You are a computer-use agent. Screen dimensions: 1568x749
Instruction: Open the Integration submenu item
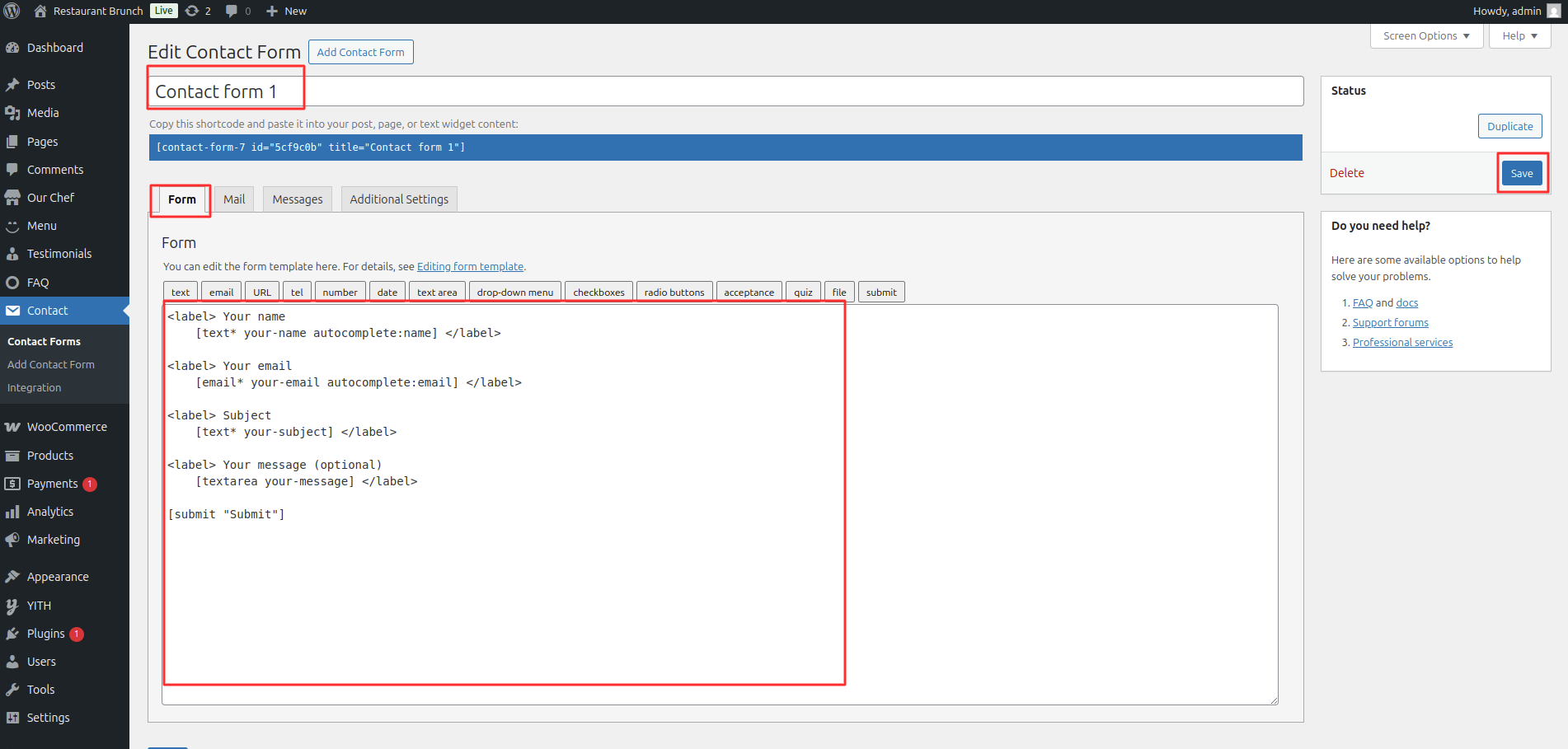click(x=34, y=387)
